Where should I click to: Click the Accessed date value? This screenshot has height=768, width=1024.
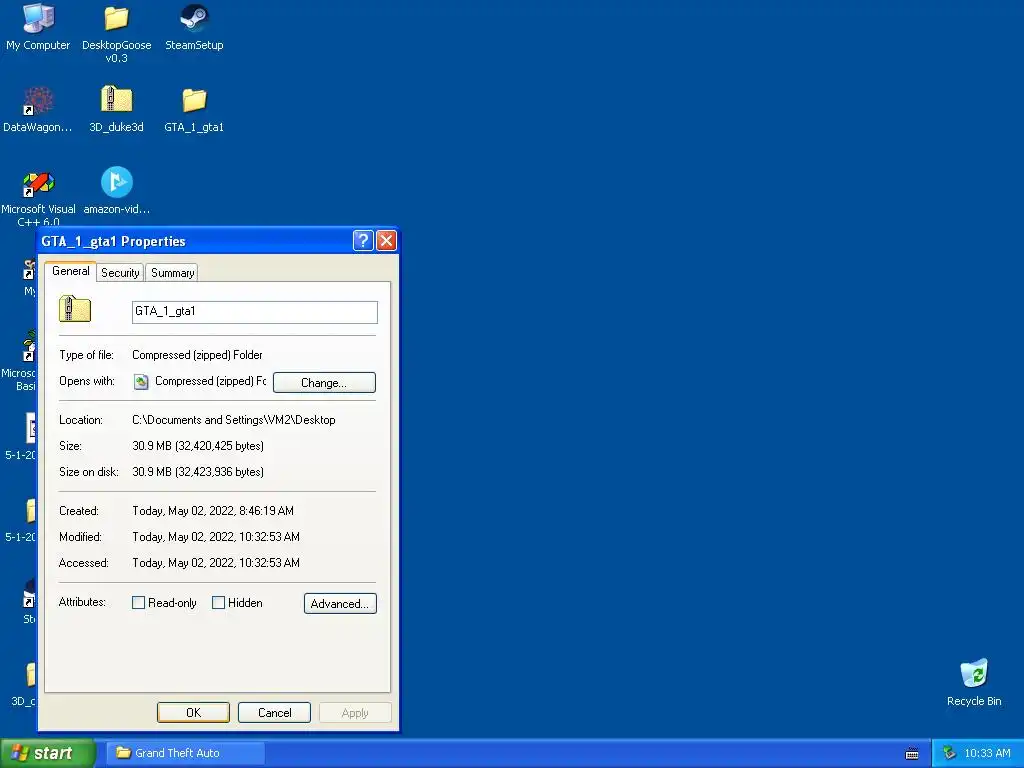pos(216,564)
